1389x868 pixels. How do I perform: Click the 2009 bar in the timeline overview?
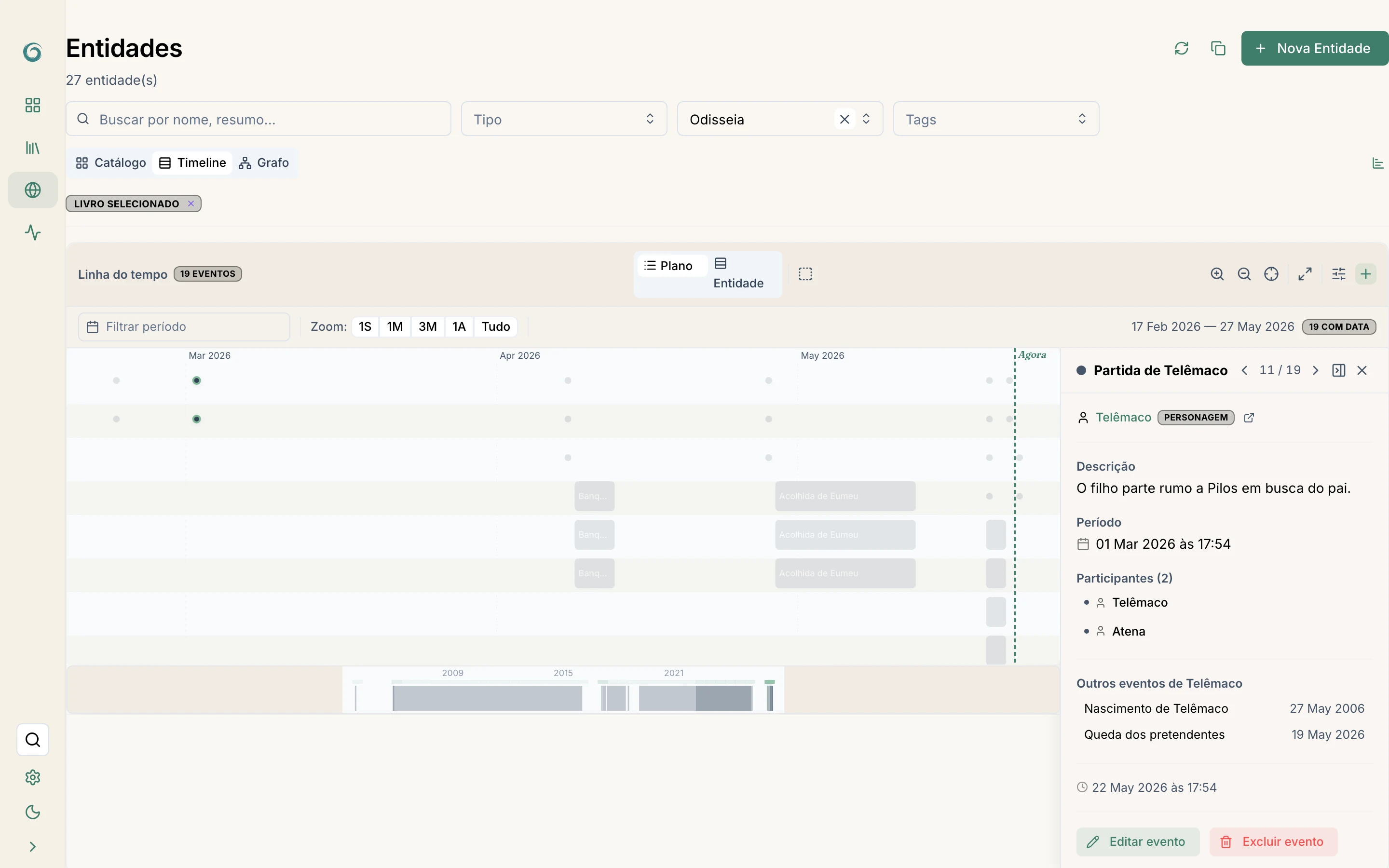pos(487,697)
